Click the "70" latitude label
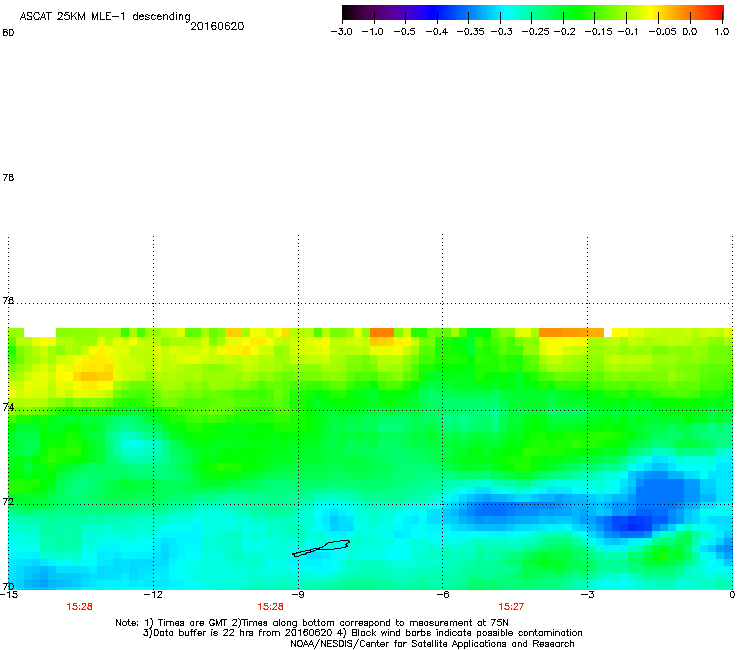This screenshot has height=650, width=740. click(8, 586)
